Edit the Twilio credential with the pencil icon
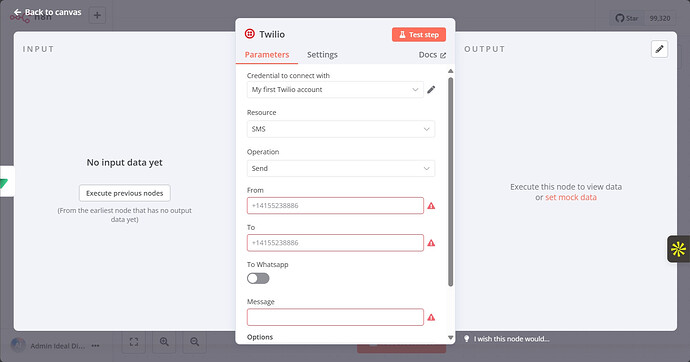The height and width of the screenshot is (362, 690). click(x=431, y=90)
